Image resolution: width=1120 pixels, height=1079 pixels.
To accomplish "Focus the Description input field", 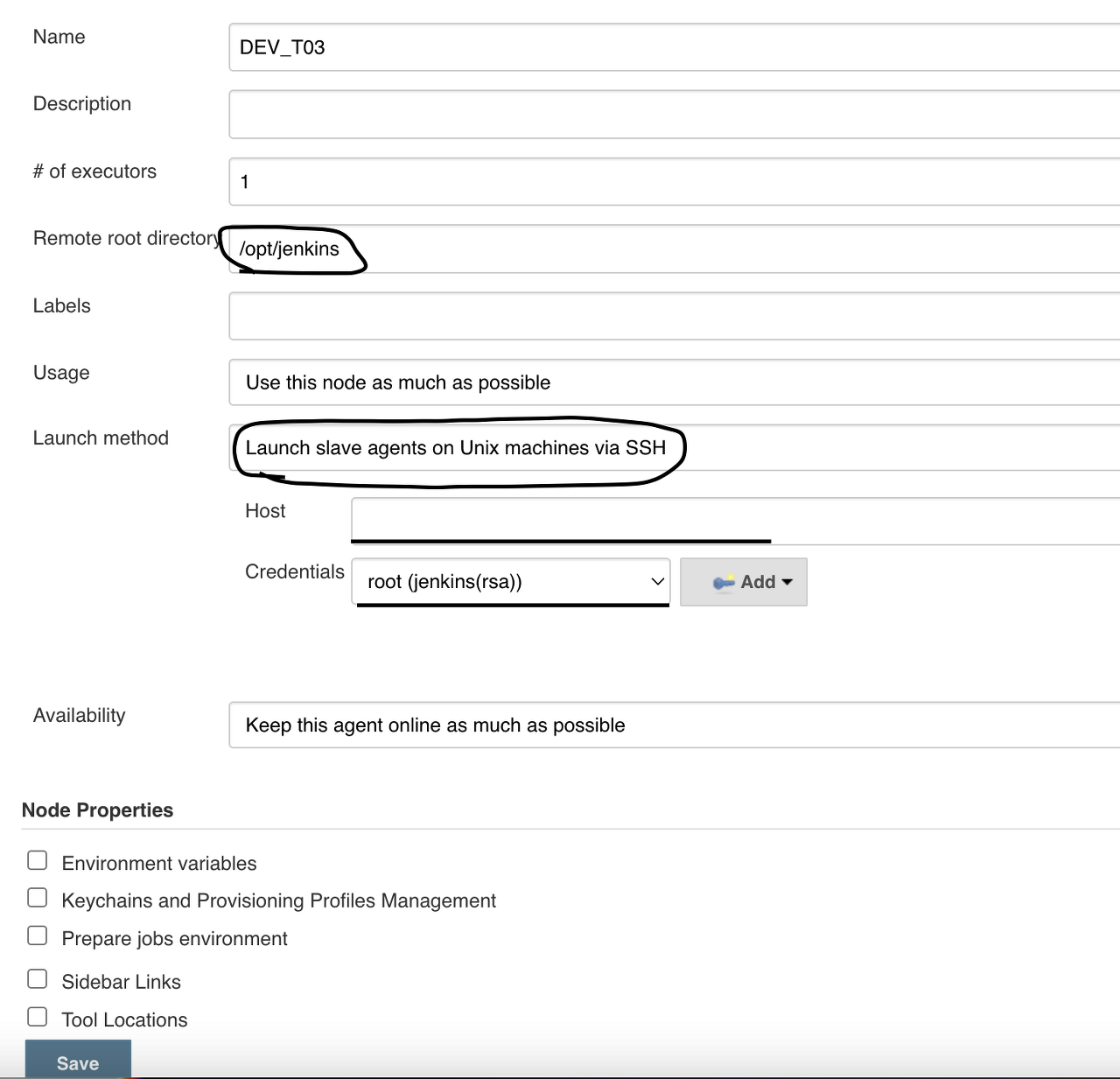I will [x=675, y=115].
